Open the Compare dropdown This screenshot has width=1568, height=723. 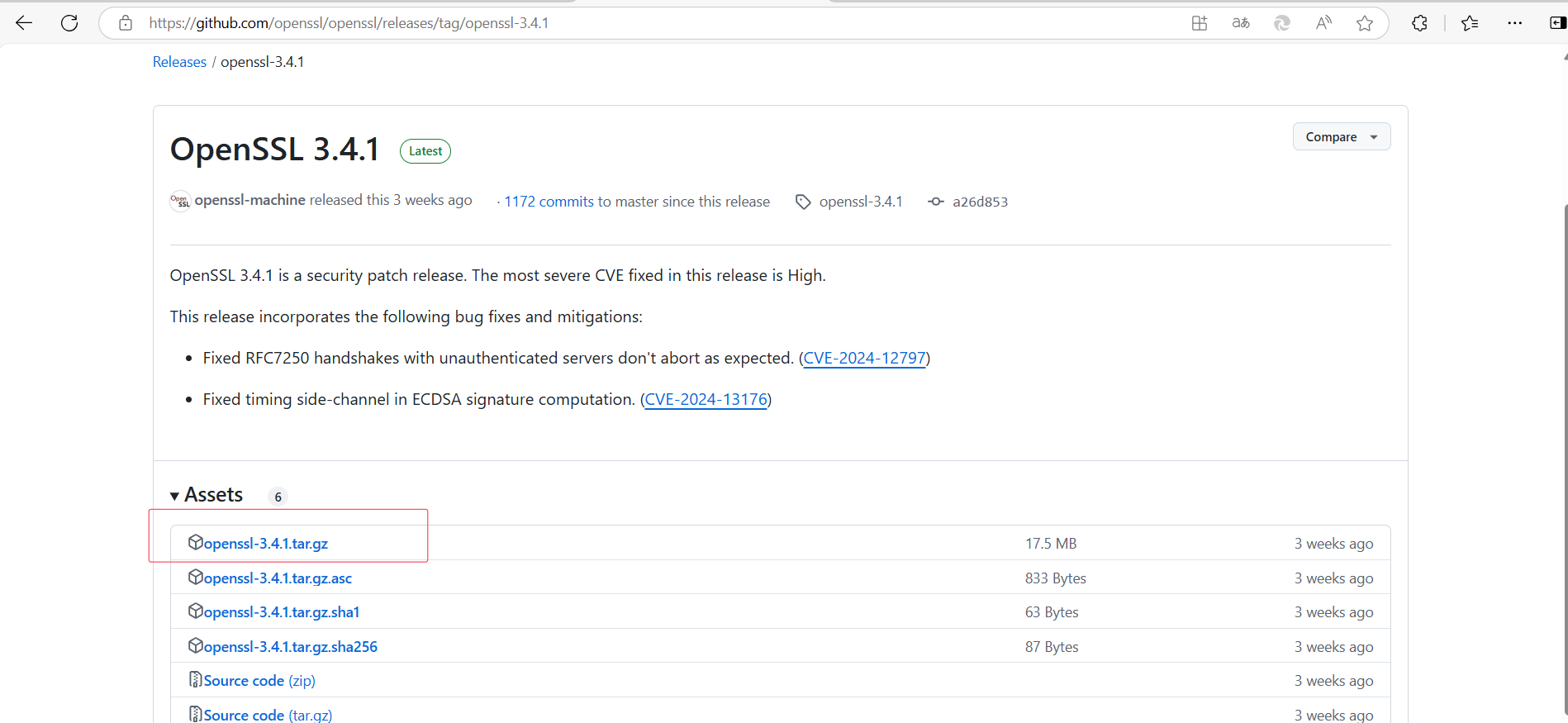[1342, 136]
